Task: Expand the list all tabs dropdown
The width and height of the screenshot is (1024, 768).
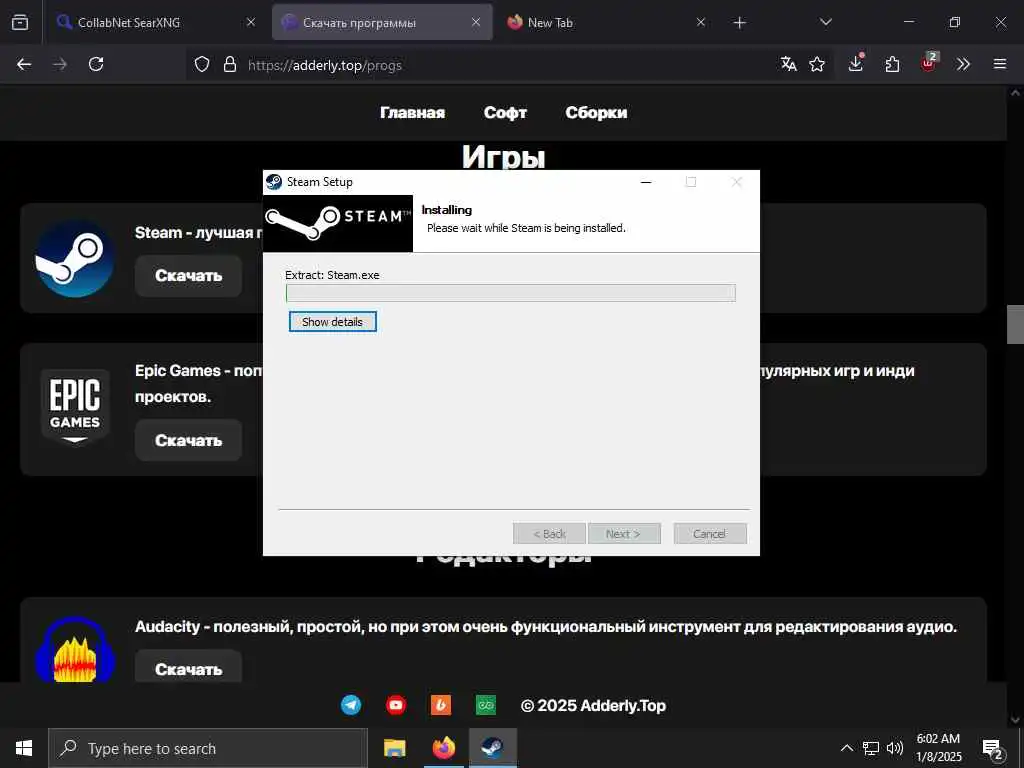Action: pos(825,22)
